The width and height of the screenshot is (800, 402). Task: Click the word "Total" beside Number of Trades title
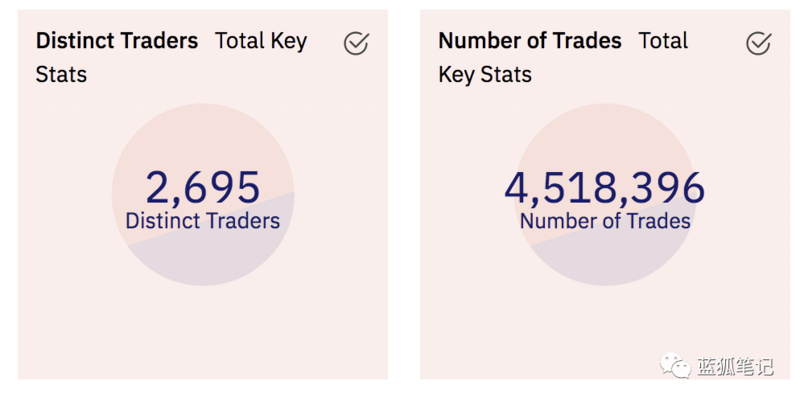click(x=663, y=41)
